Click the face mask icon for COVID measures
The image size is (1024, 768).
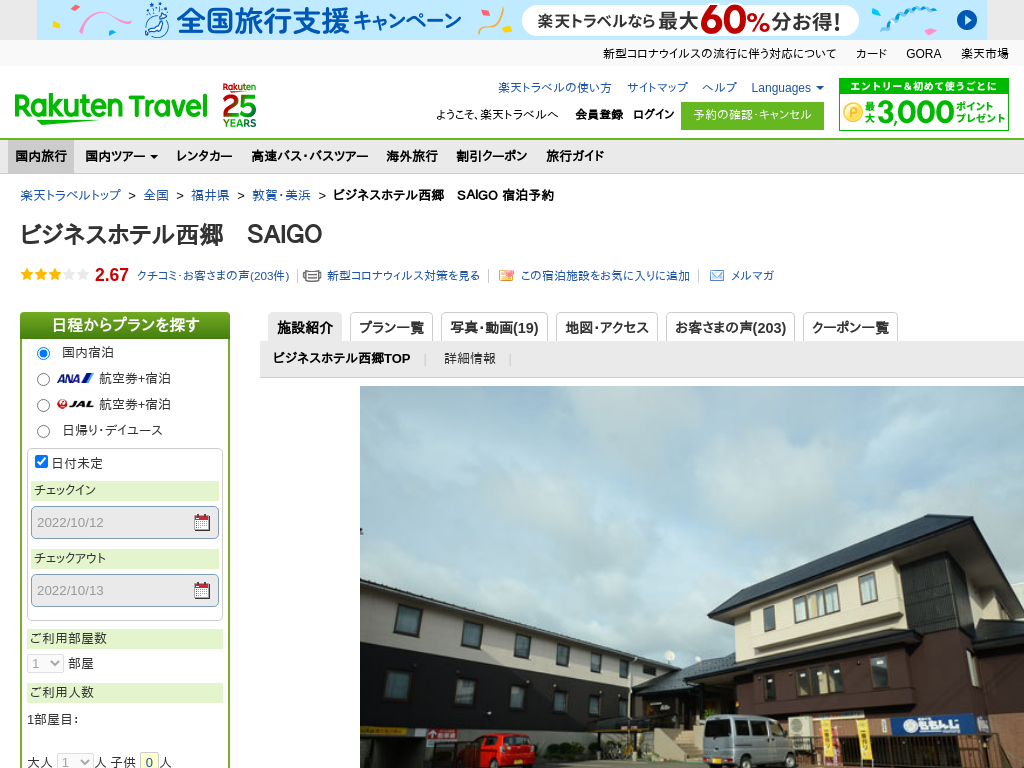point(312,276)
